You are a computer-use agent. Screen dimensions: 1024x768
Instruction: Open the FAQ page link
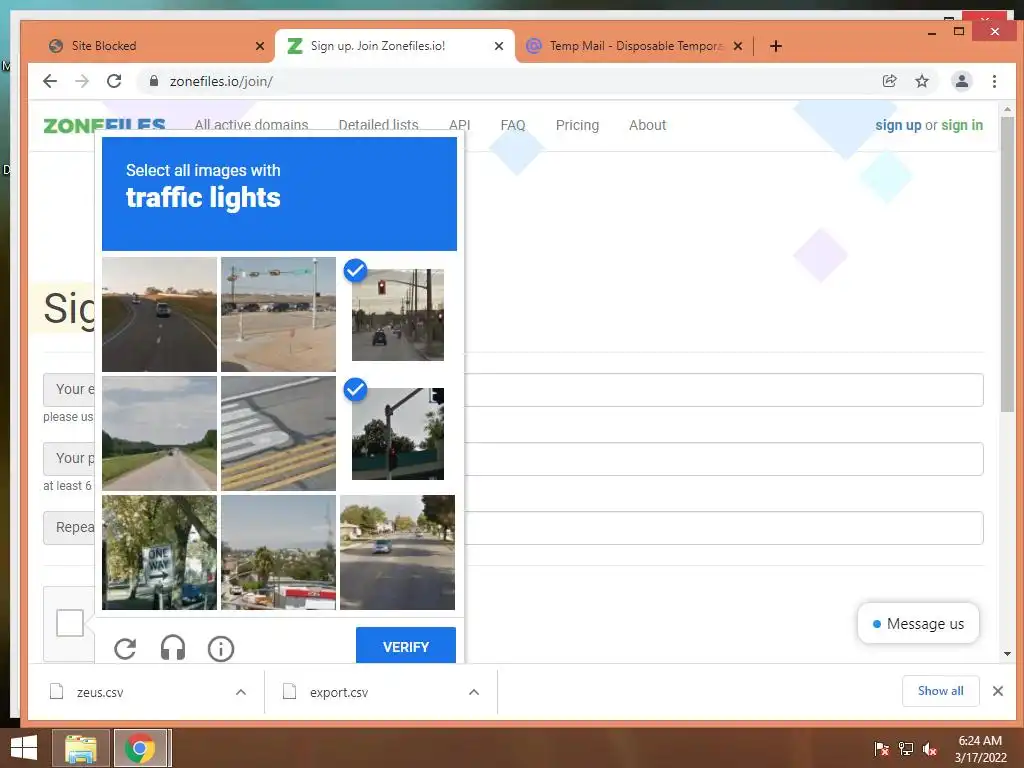tap(513, 125)
